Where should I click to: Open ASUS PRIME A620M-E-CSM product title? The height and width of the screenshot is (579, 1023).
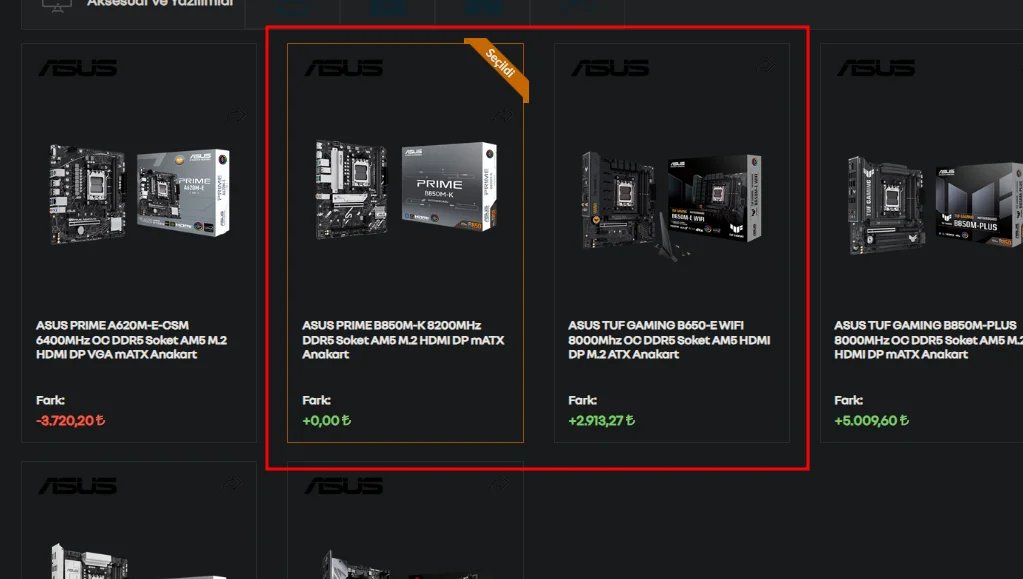click(131, 339)
